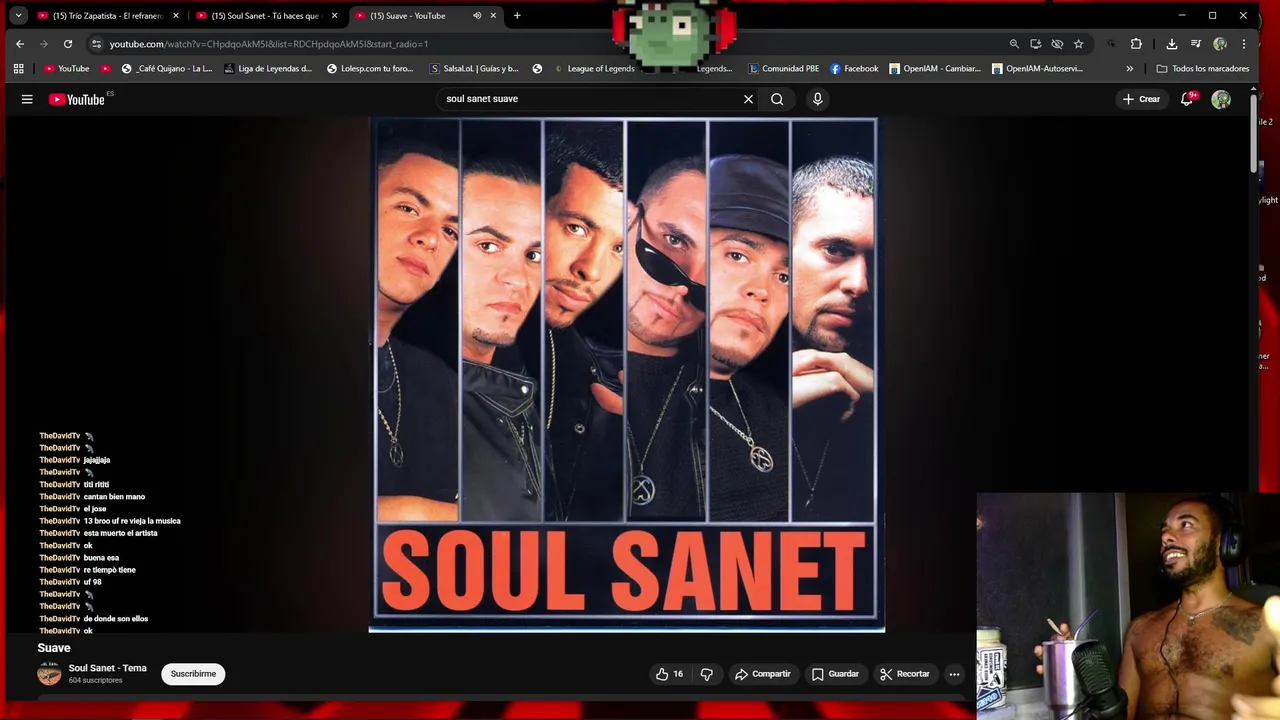Reload the current page
Image resolution: width=1280 pixels, height=720 pixels.
68,44
